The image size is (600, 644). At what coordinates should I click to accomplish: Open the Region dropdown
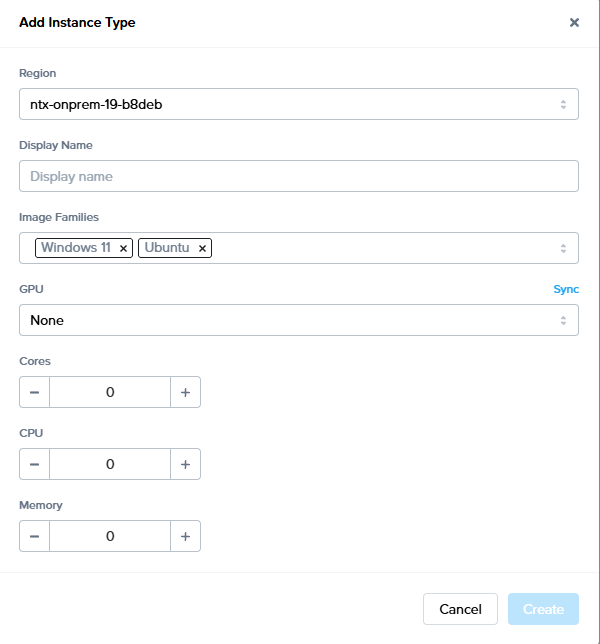point(298,104)
